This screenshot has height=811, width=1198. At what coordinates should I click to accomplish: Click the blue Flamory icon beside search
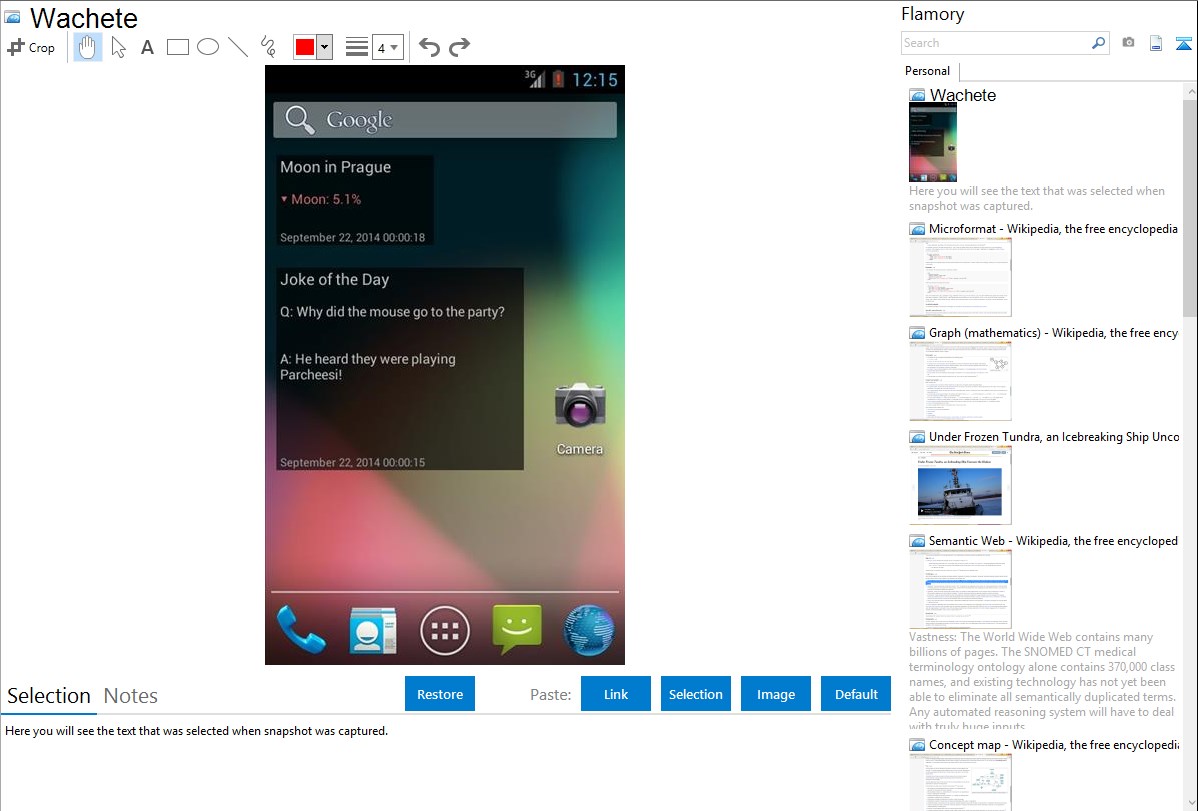click(1183, 43)
